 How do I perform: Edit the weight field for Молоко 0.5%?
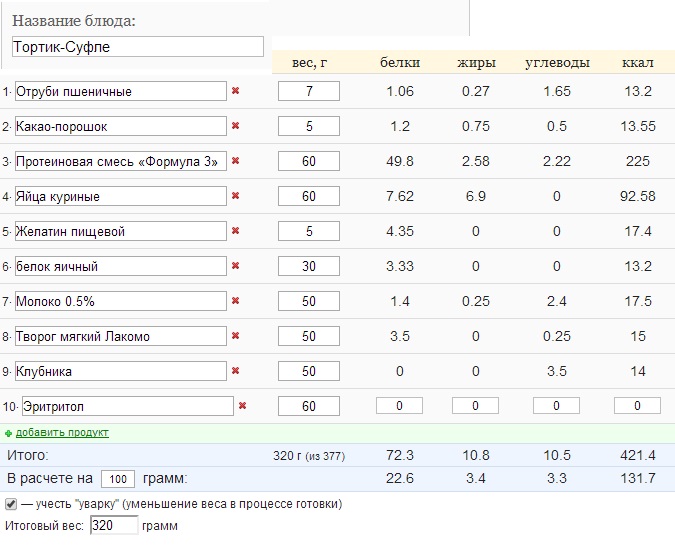tap(309, 301)
